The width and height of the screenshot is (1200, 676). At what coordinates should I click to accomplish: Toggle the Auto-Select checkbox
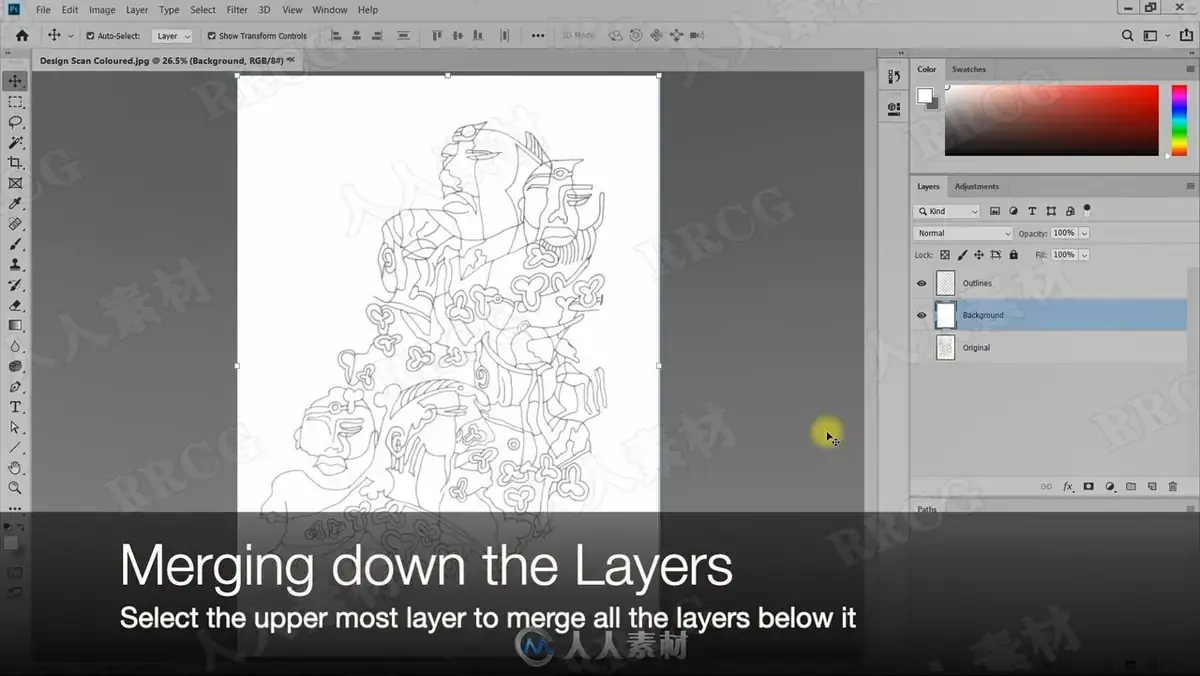click(x=90, y=36)
